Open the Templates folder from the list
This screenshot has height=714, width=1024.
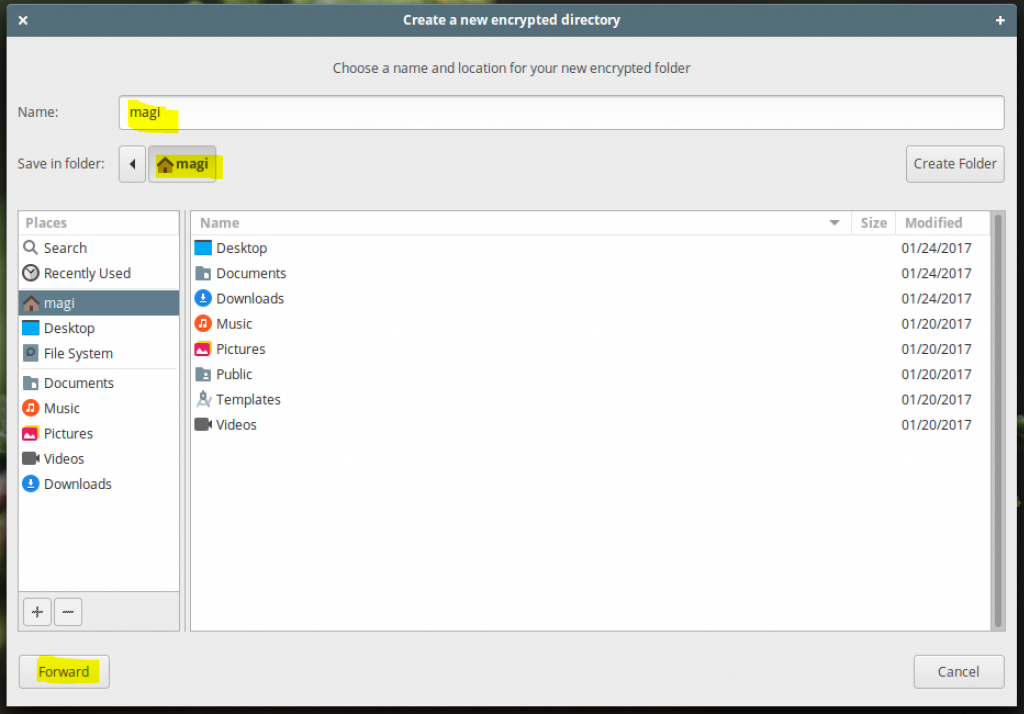(248, 399)
